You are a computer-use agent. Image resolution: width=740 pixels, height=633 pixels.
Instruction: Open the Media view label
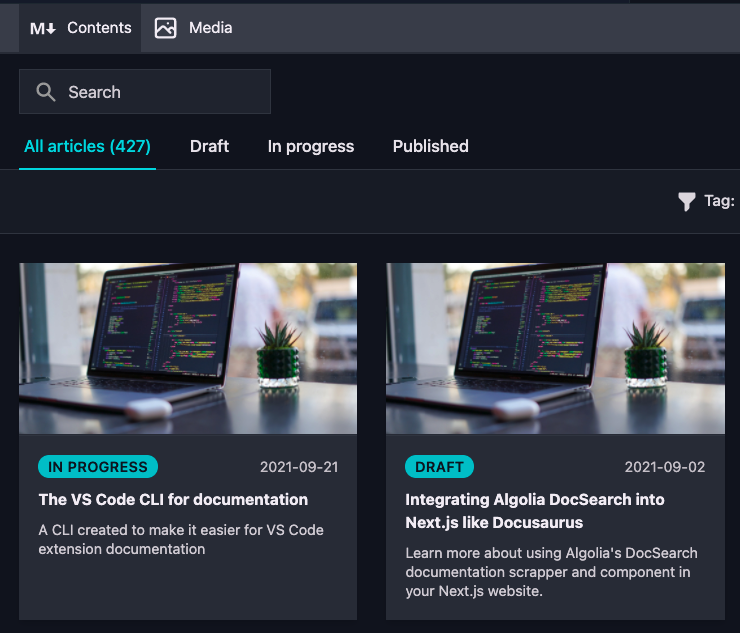(210, 28)
